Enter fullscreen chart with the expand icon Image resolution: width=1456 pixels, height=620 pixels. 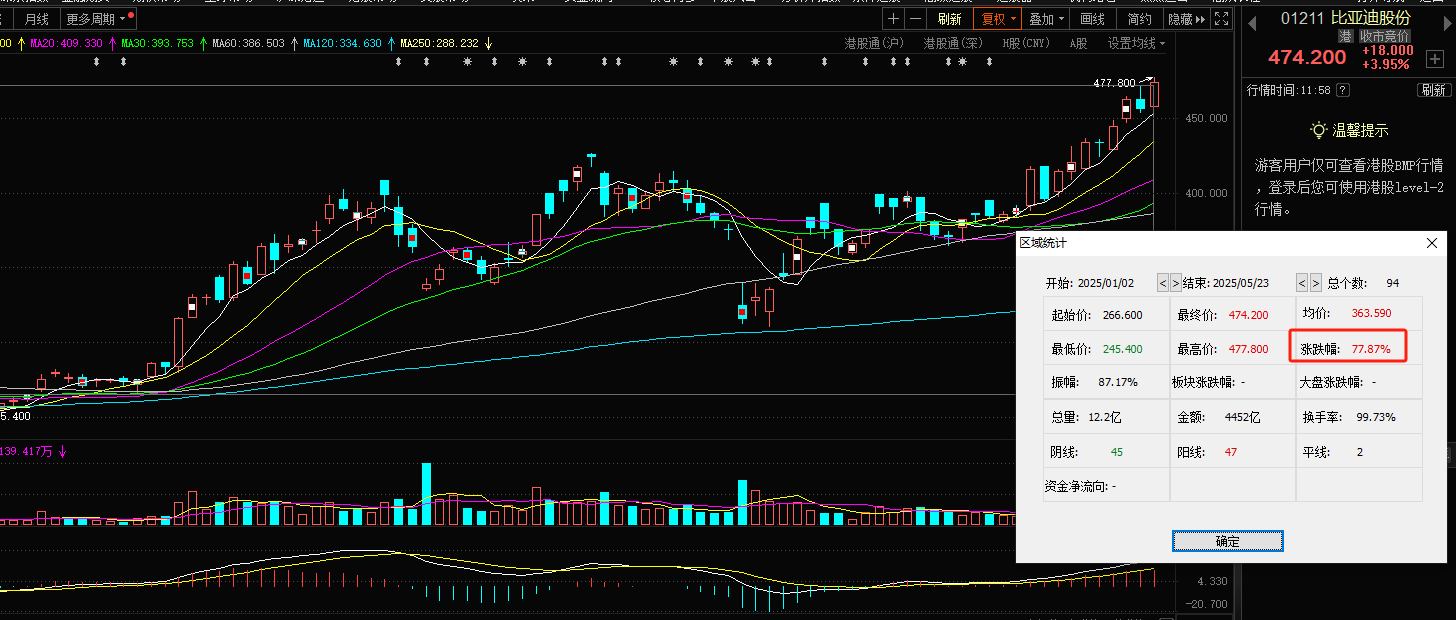point(1220,19)
